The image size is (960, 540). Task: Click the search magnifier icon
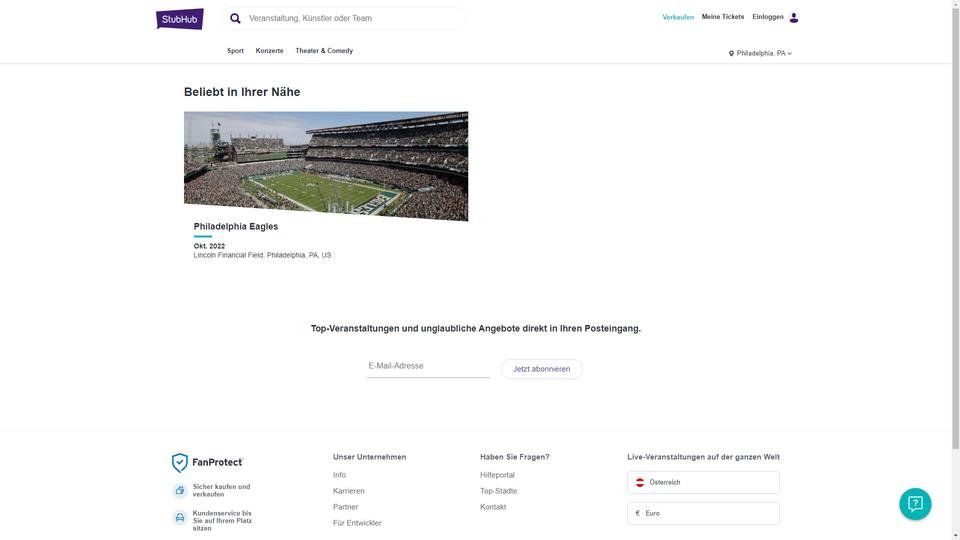(x=235, y=18)
